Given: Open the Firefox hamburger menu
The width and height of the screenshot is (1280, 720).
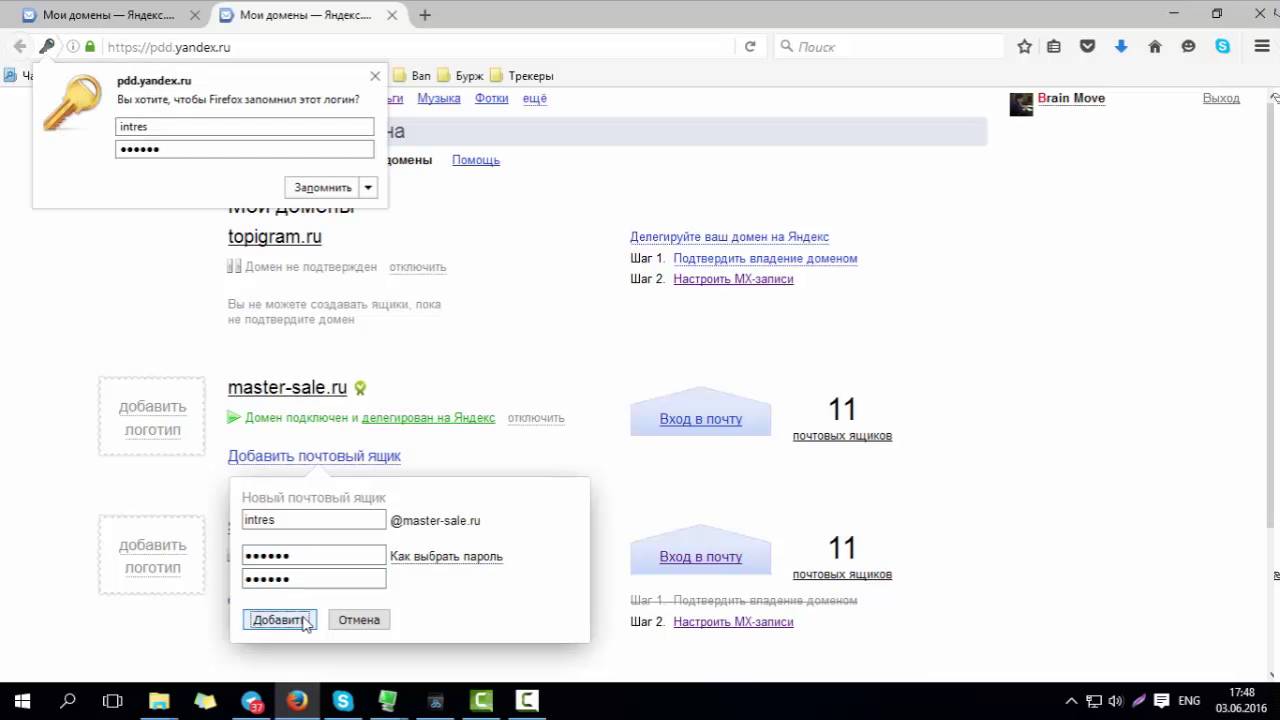Looking at the screenshot, I should (x=1262, y=46).
